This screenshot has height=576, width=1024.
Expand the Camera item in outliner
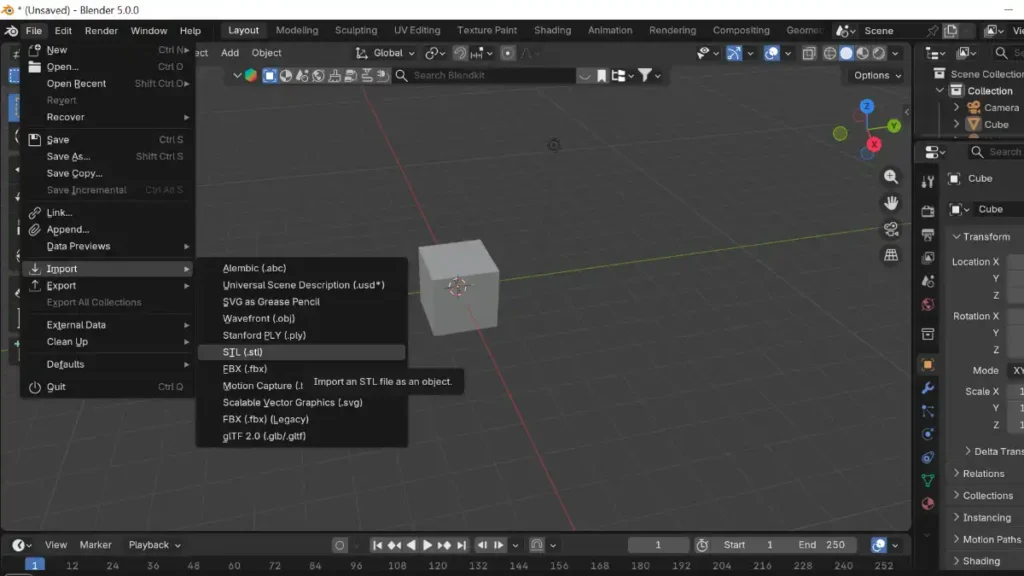pos(957,107)
